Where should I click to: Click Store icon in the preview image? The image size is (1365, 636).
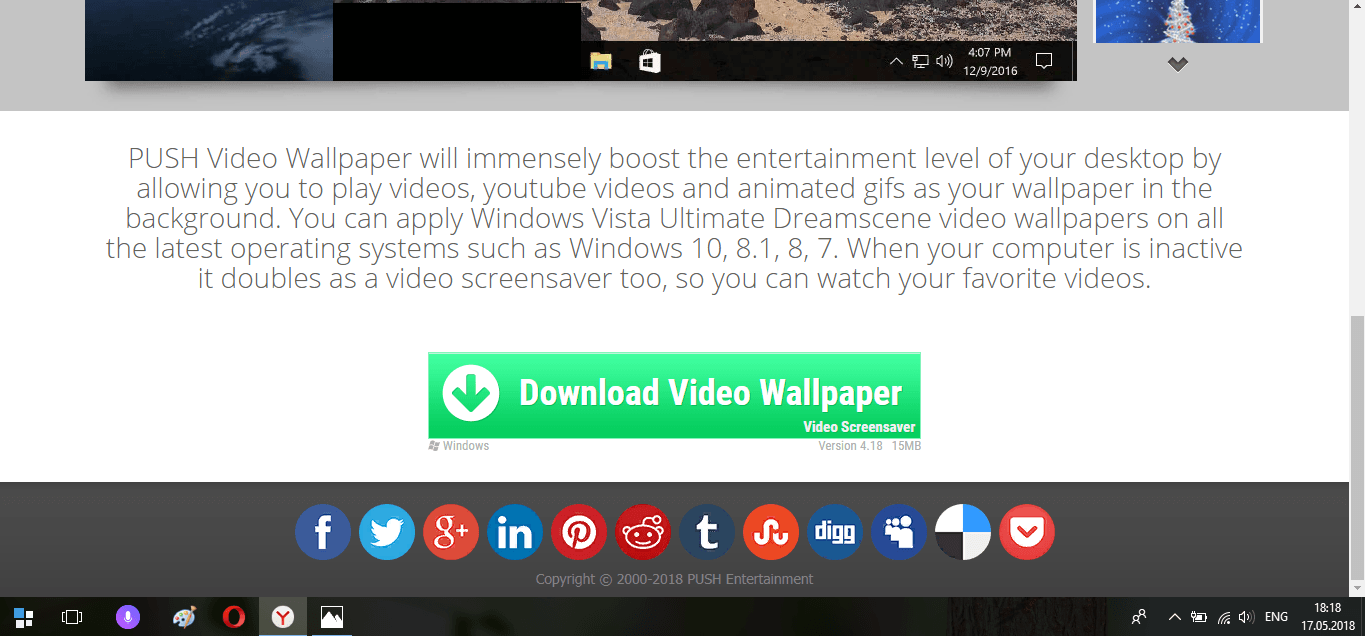click(x=650, y=61)
